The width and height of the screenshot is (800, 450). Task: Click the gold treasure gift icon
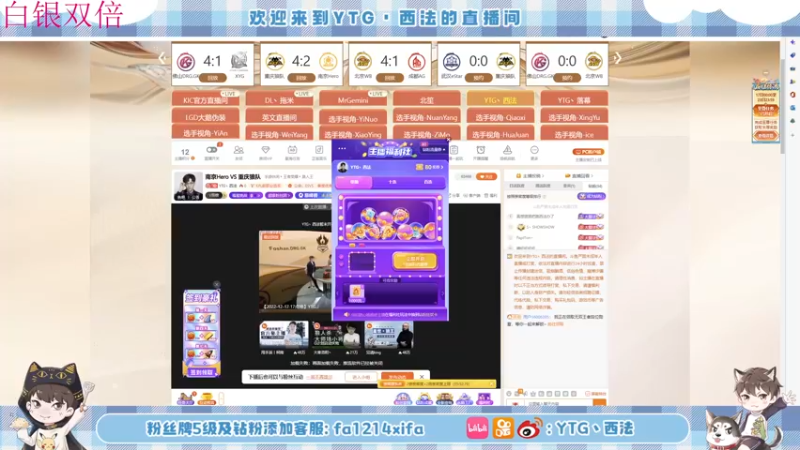[x=206, y=398]
